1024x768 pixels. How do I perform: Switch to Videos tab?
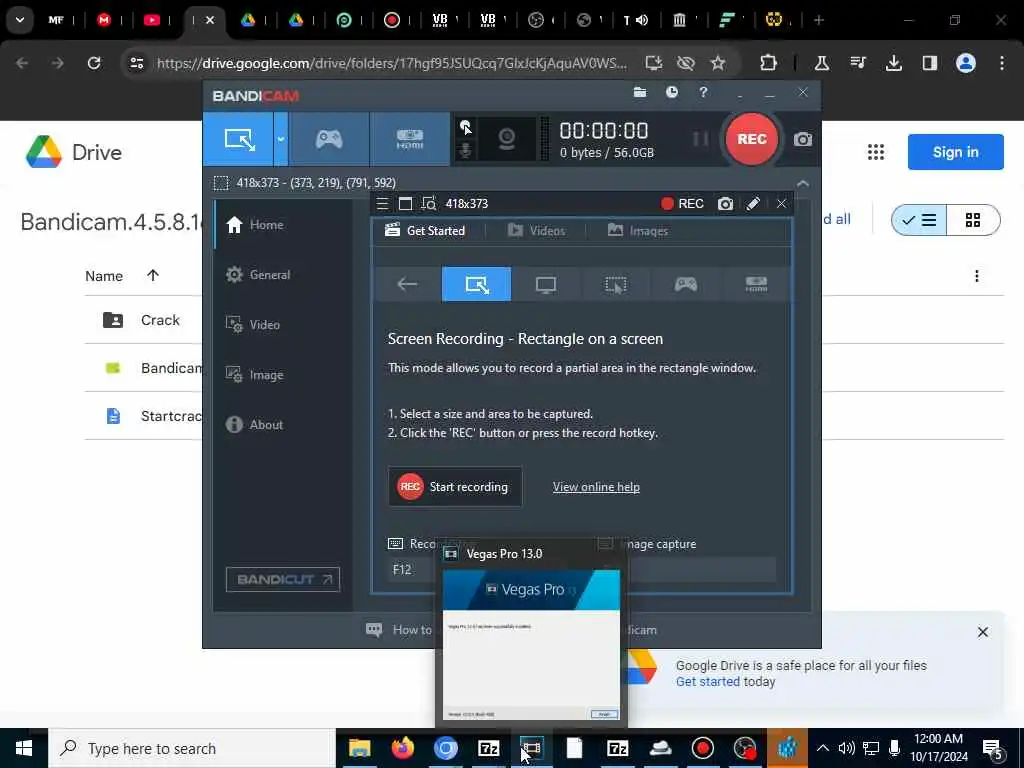click(x=536, y=231)
